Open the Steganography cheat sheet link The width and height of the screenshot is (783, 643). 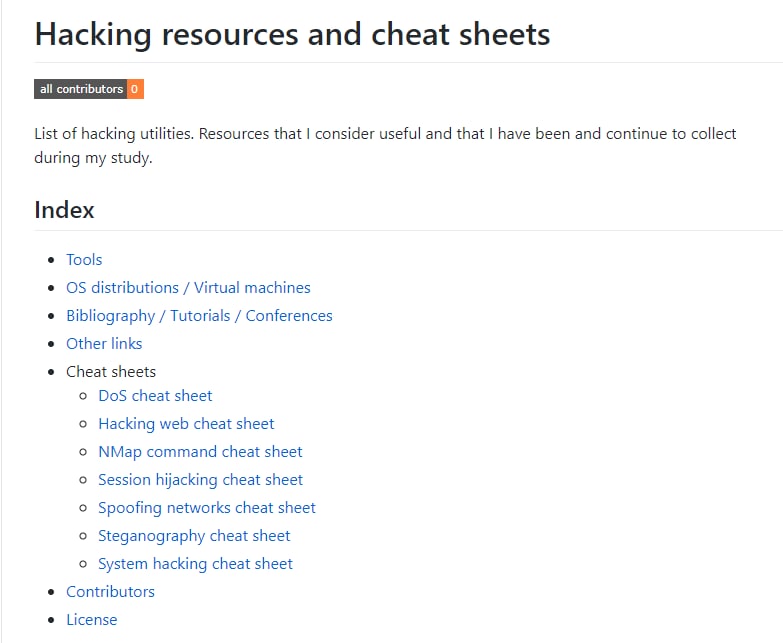point(194,535)
